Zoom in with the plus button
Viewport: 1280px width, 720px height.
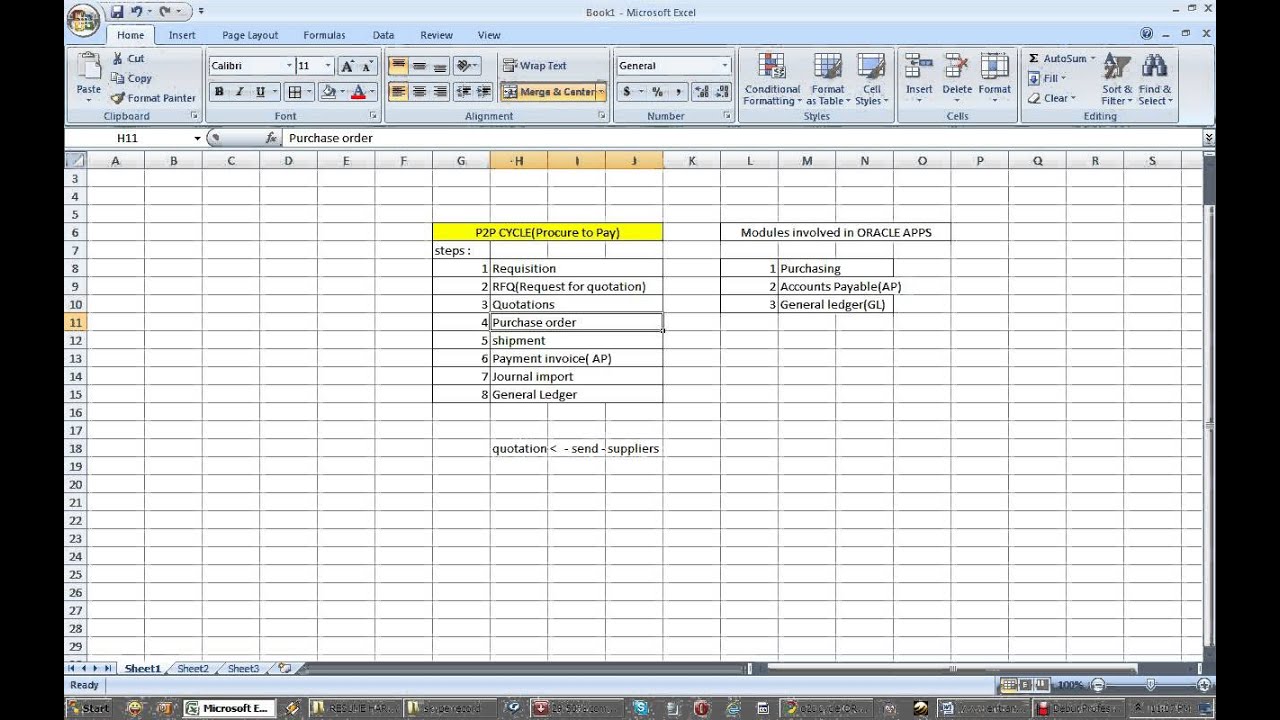click(x=1204, y=685)
